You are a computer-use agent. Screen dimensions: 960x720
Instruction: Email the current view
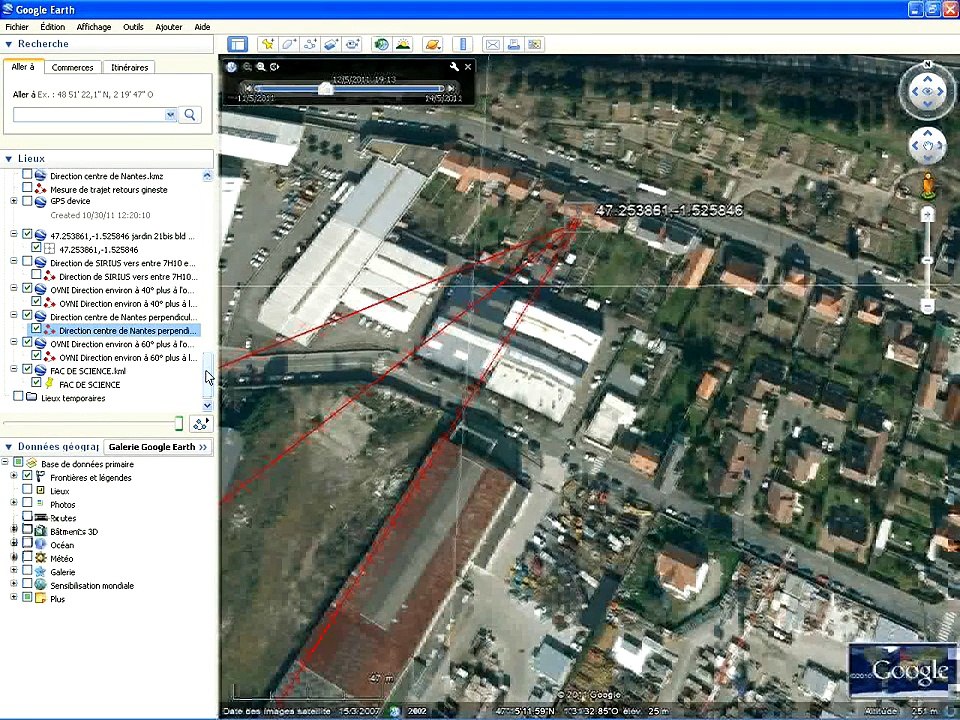492,45
